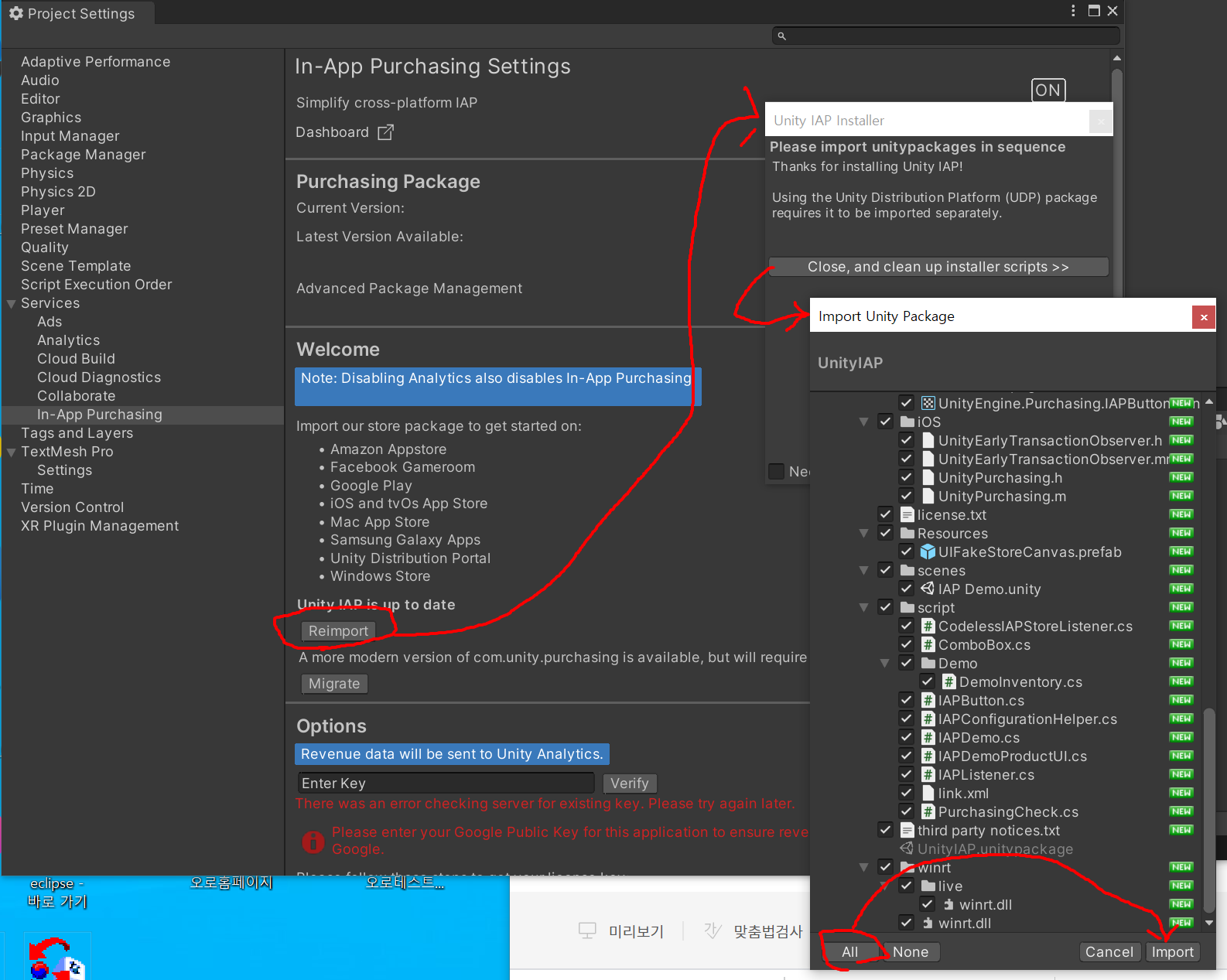Viewport: 1227px width, 980px height.
Task: Click the Reimport button
Action: tap(338, 631)
